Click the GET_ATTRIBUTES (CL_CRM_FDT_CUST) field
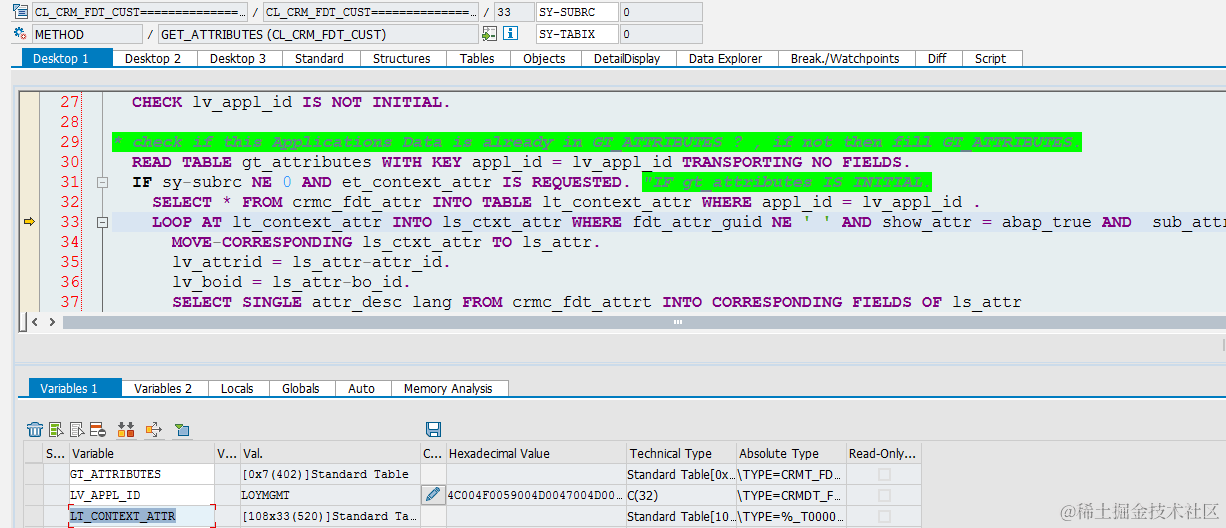Image resolution: width=1226 pixels, height=528 pixels. [x=319, y=34]
